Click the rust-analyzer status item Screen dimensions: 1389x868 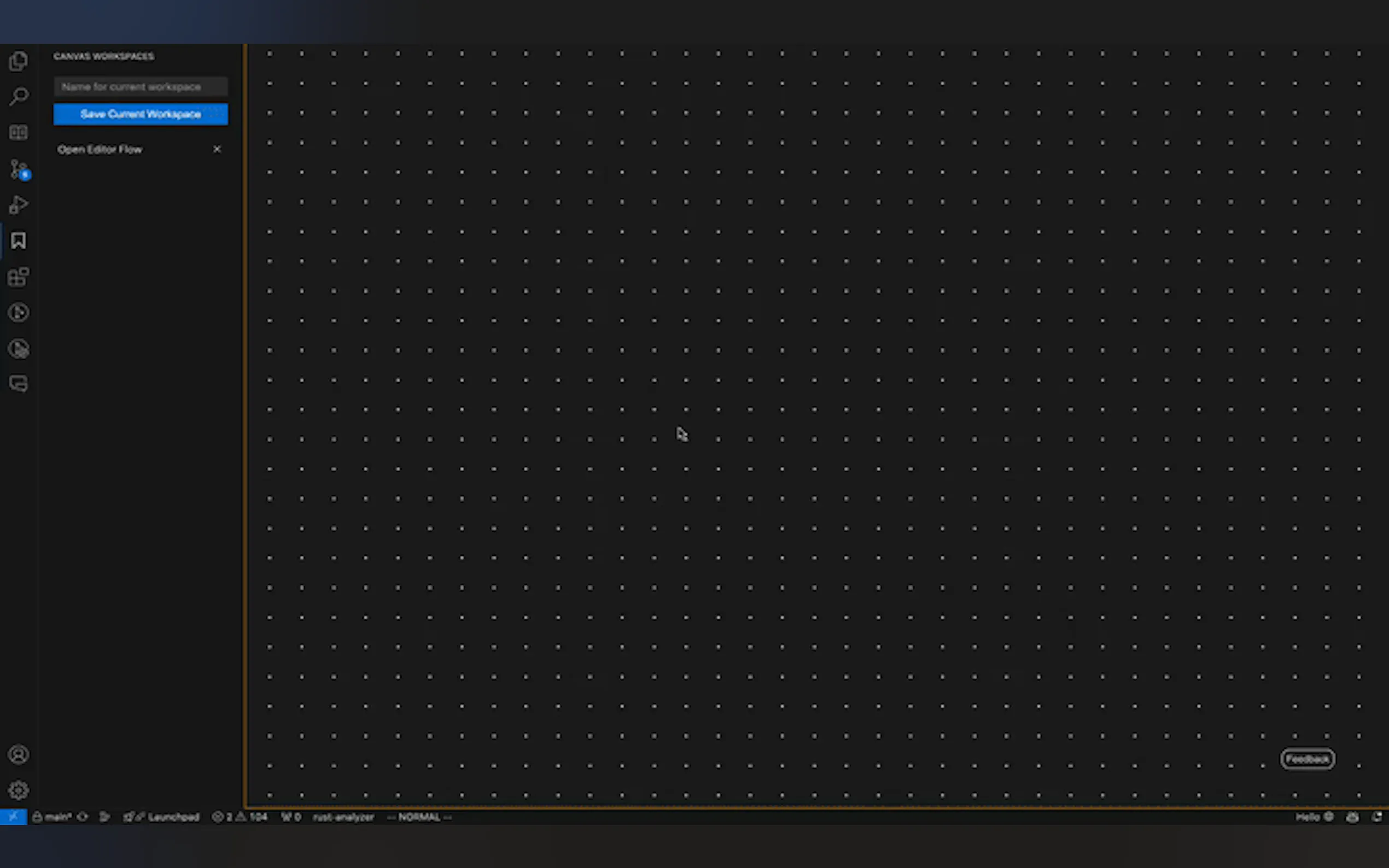coord(343,817)
